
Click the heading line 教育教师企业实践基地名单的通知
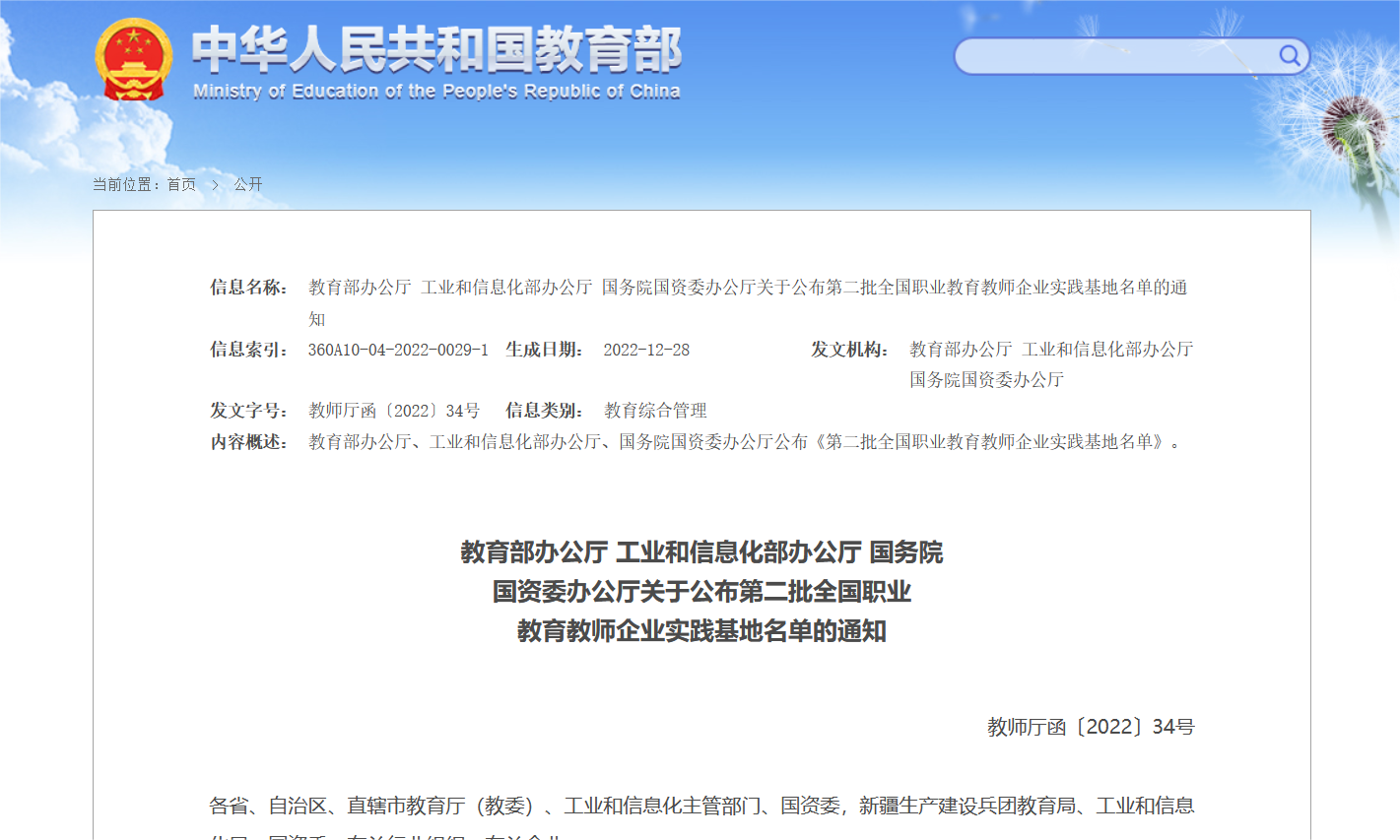pos(701,631)
